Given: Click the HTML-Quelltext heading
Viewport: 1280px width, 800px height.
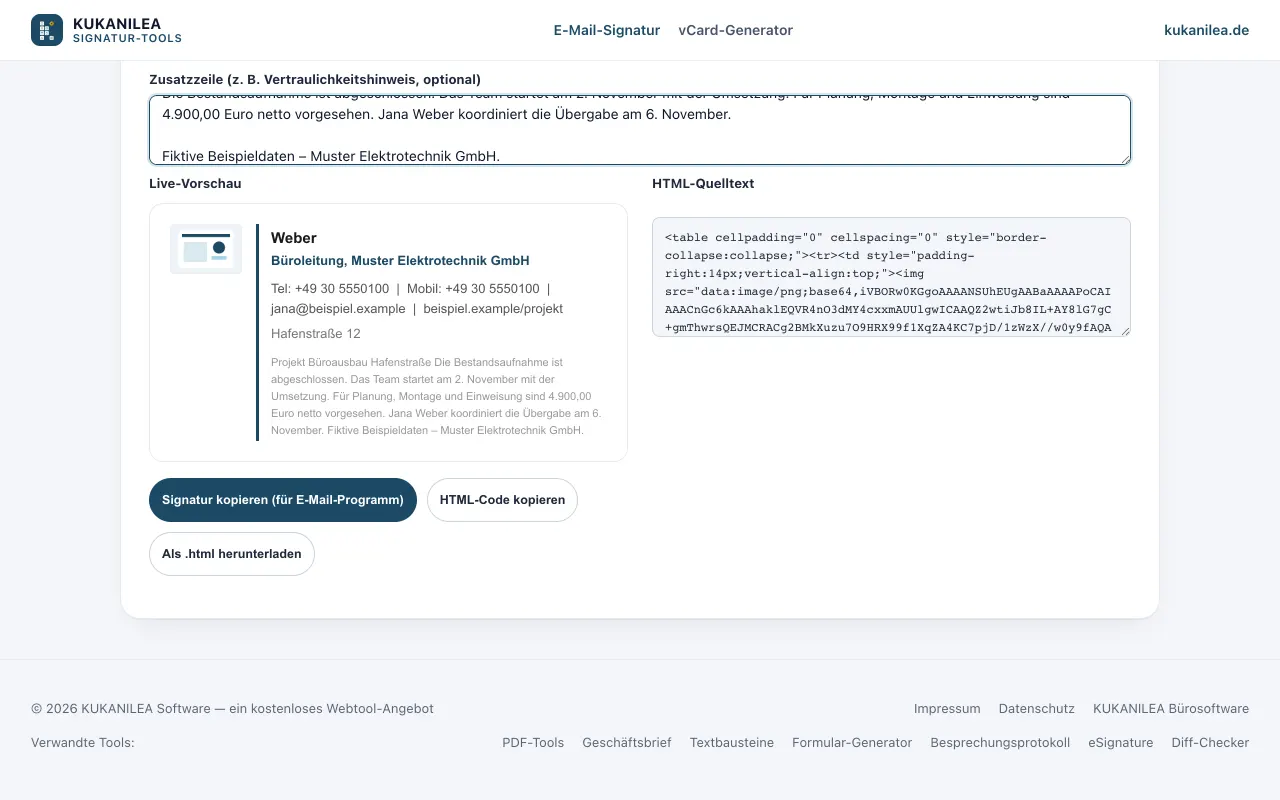Looking at the screenshot, I should [703, 184].
